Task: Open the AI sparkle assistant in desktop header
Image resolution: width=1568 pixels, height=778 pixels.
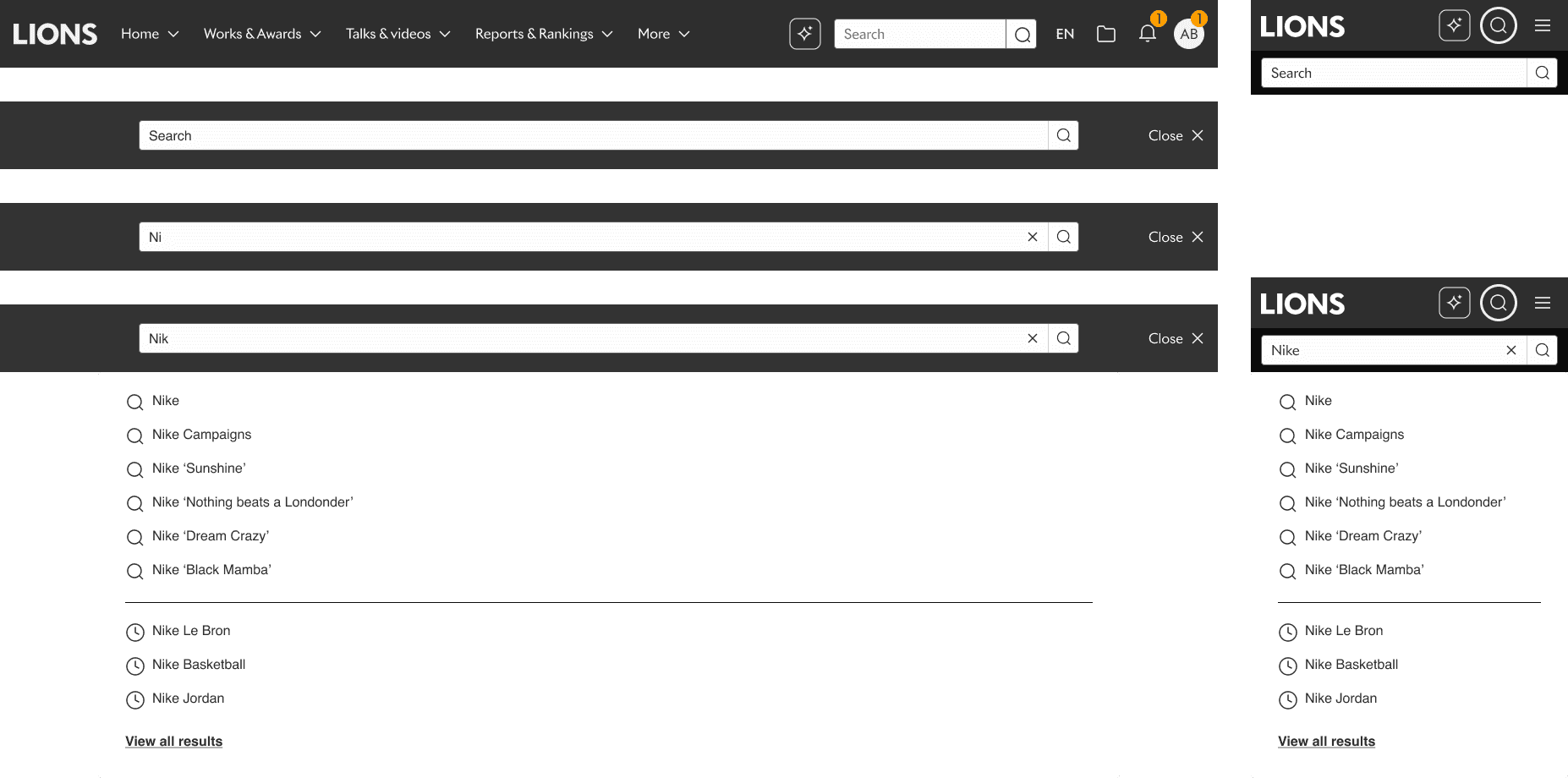Action: tap(804, 34)
